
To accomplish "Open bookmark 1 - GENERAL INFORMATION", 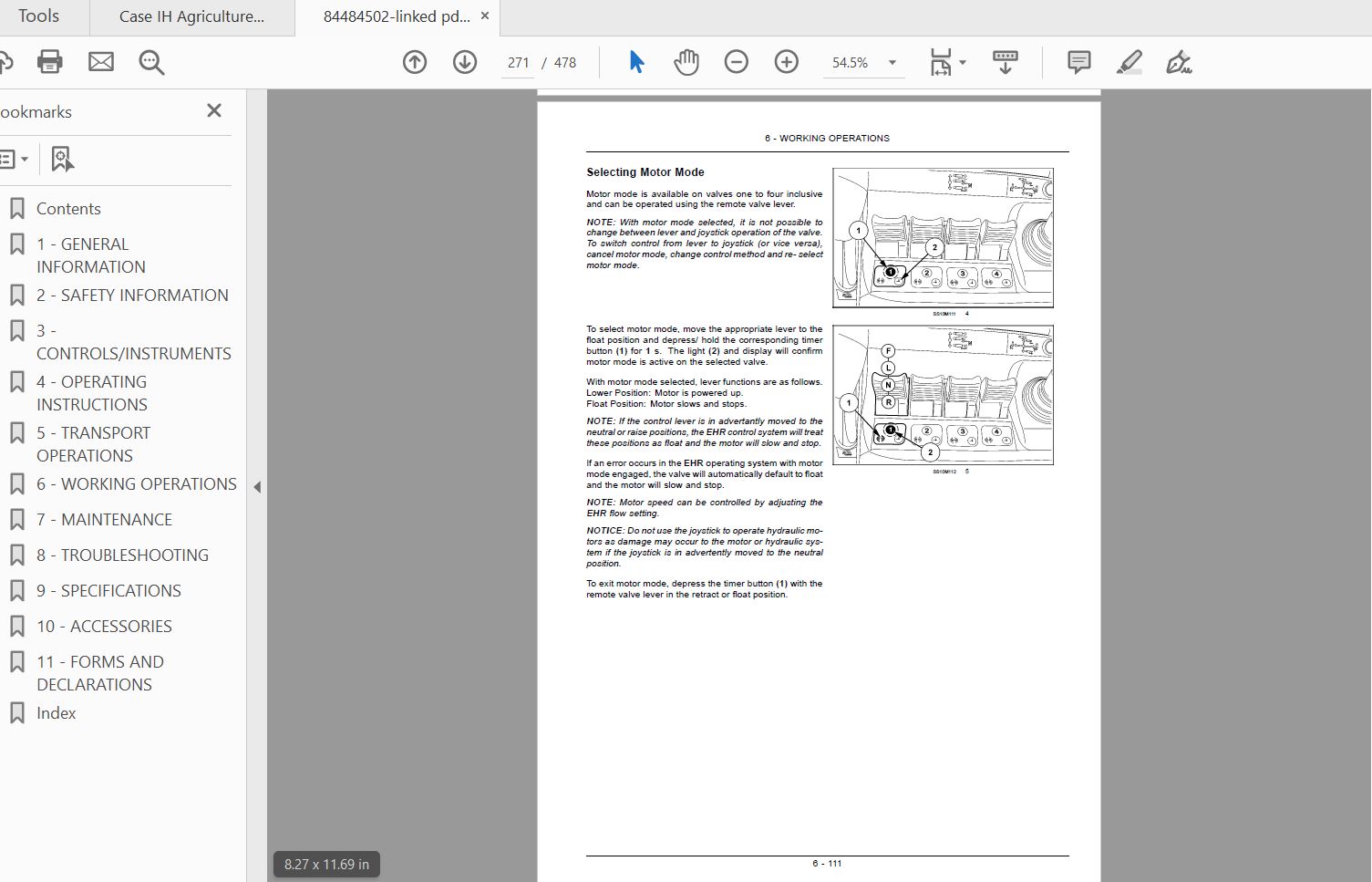I will point(91,255).
